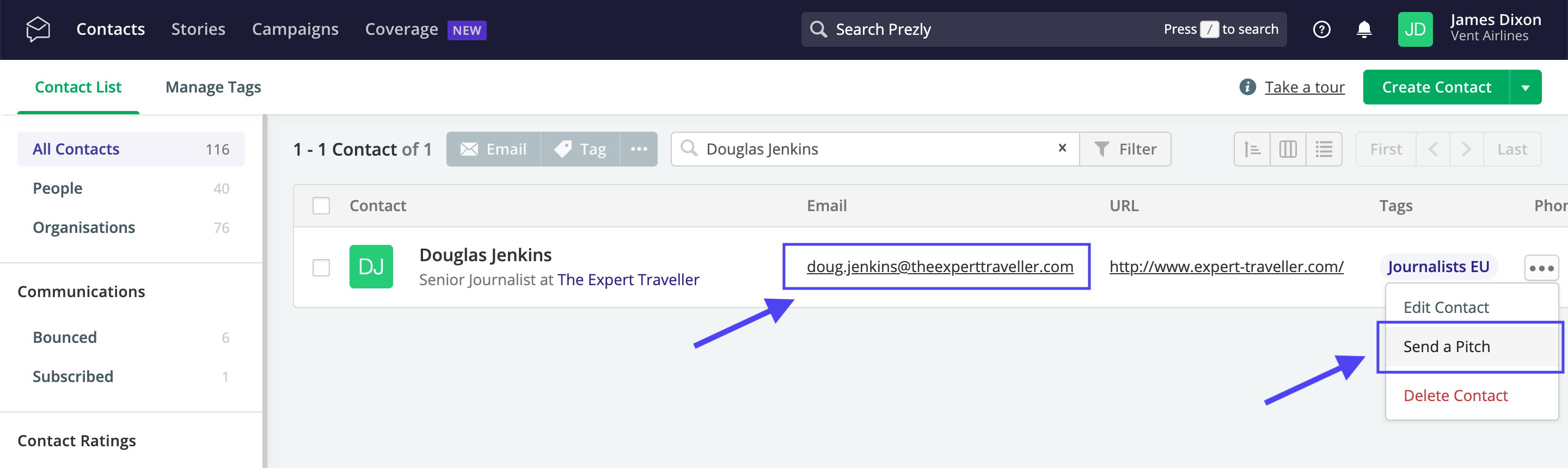The width and height of the screenshot is (1568, 468).
Task: Open the Filter button
Action: [1125, 149]
